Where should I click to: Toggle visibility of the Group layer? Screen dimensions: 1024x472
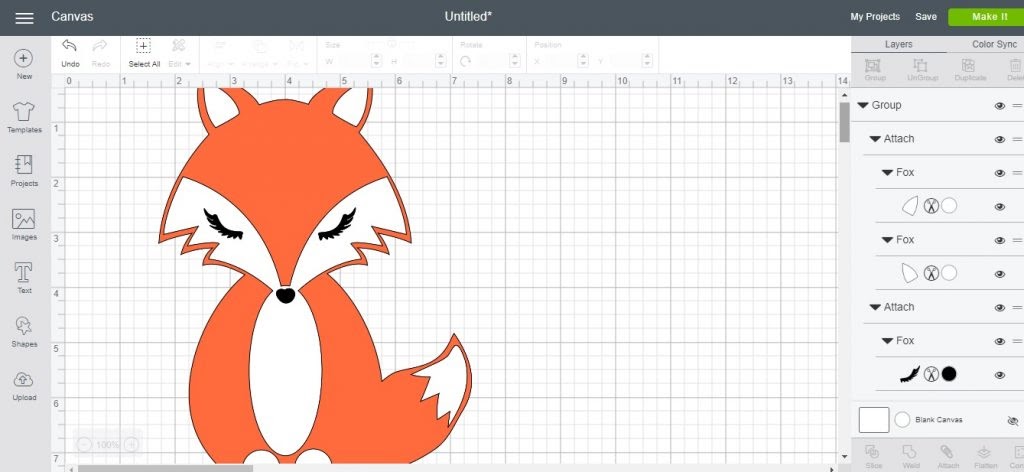click(x=999, y=106)
